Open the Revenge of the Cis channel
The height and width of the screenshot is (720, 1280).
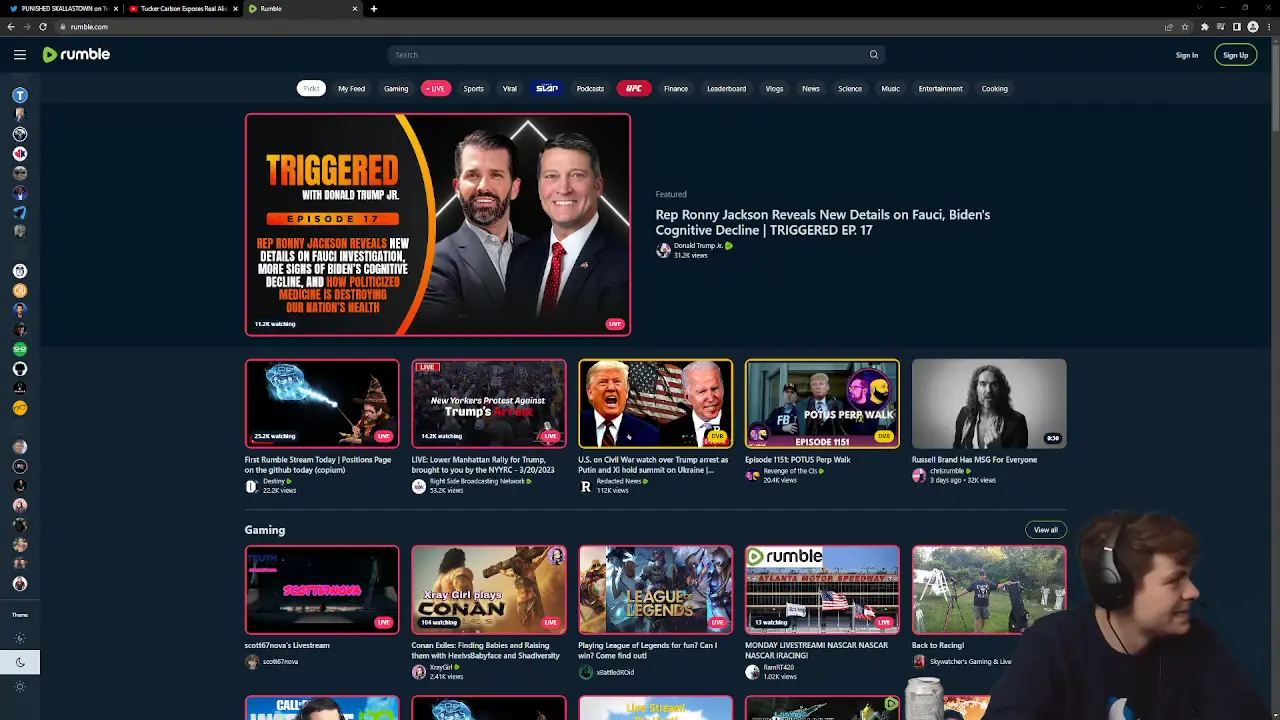coord(792,471)
